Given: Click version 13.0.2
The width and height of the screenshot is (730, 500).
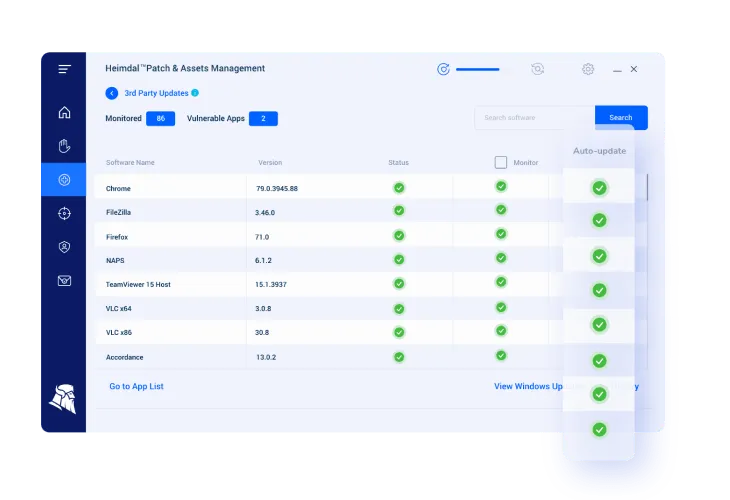Looking at the screenshot, I should pyautogui.click(x=266, y=357).
